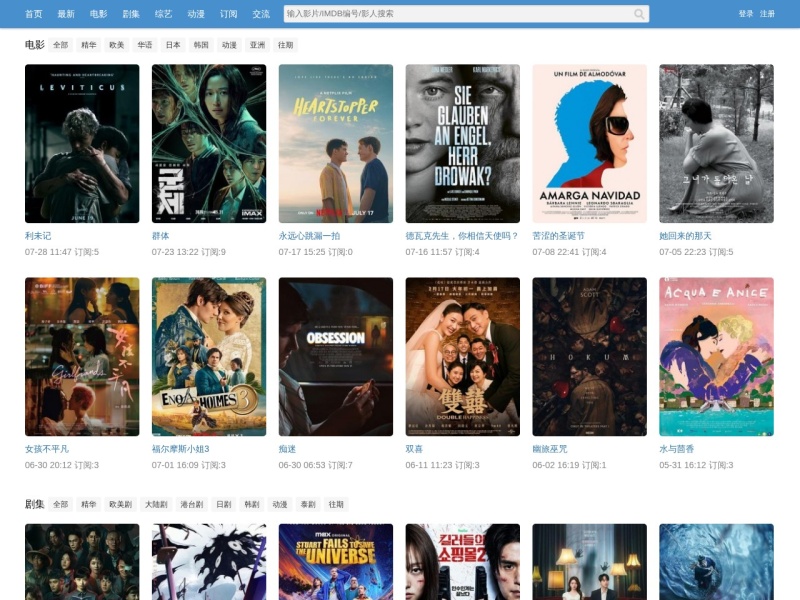
Task: Open the 交流 nav item
Action: click(261, 14)
